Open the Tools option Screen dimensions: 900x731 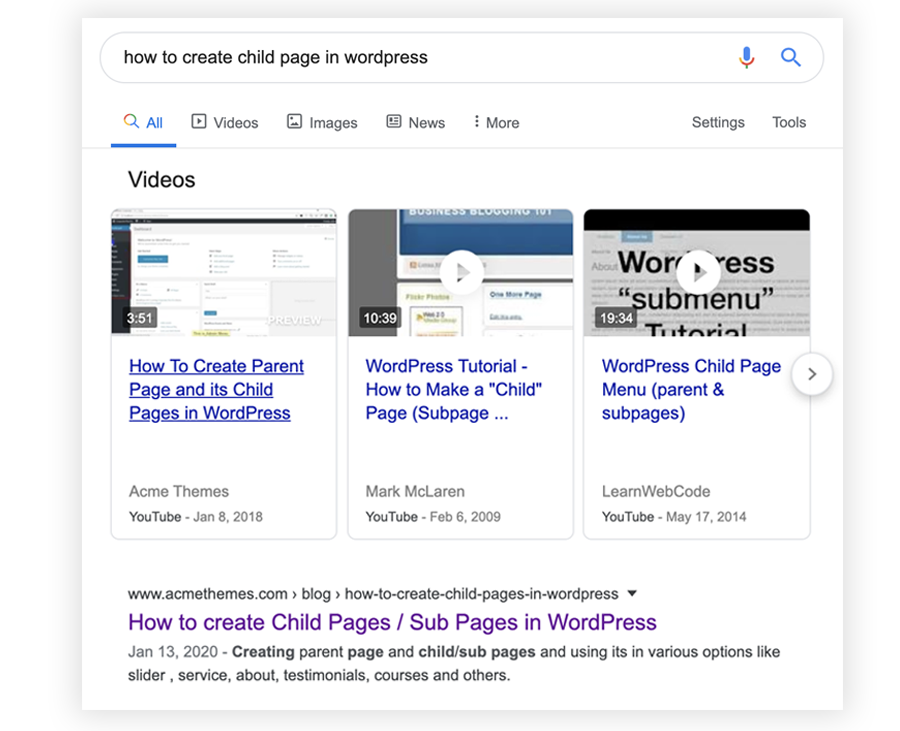coord(789,122)
